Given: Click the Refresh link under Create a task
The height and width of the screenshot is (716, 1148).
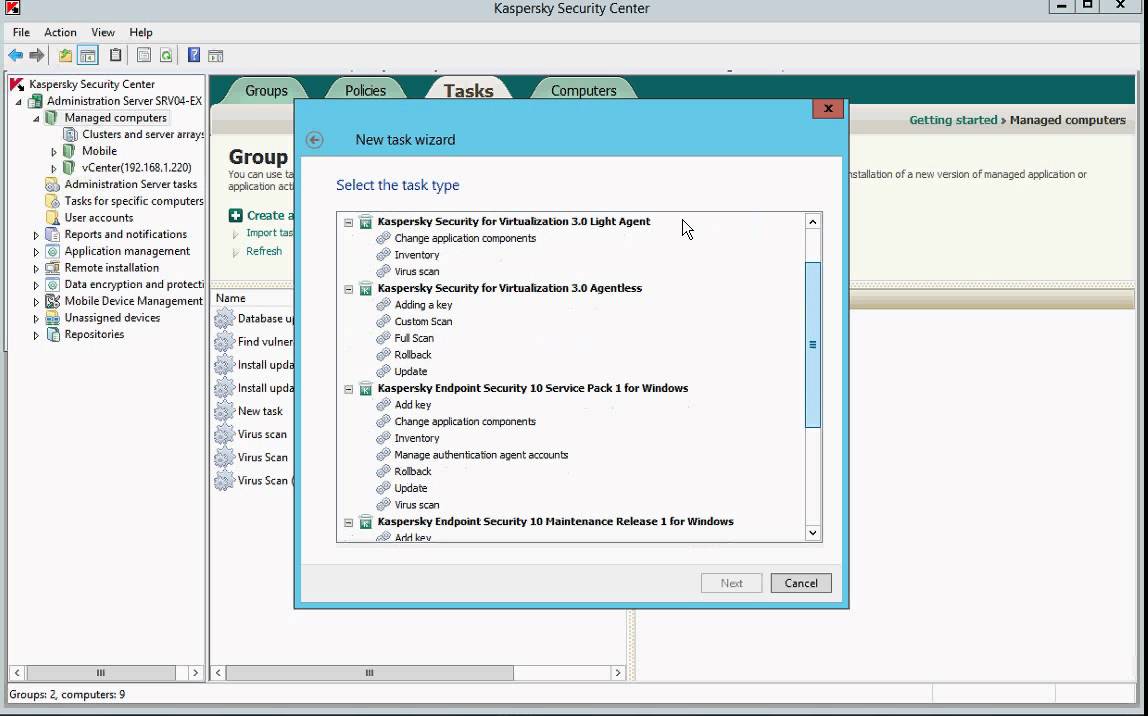Looking at the screenshot, I should pyautogui.click(x=264, y=251).
